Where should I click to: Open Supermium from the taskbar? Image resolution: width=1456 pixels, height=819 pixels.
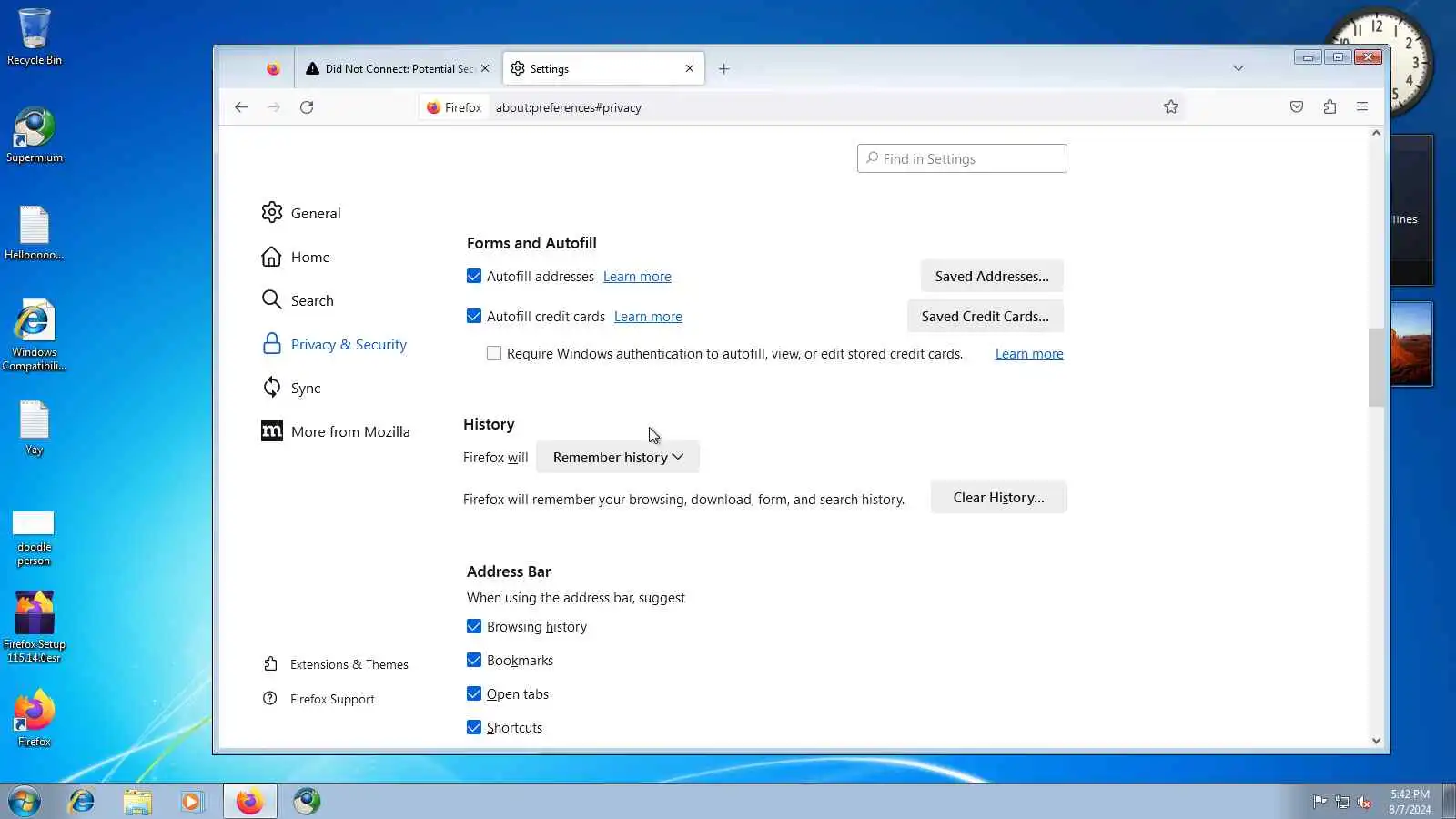pyautogui.click(x=307, y=801)
